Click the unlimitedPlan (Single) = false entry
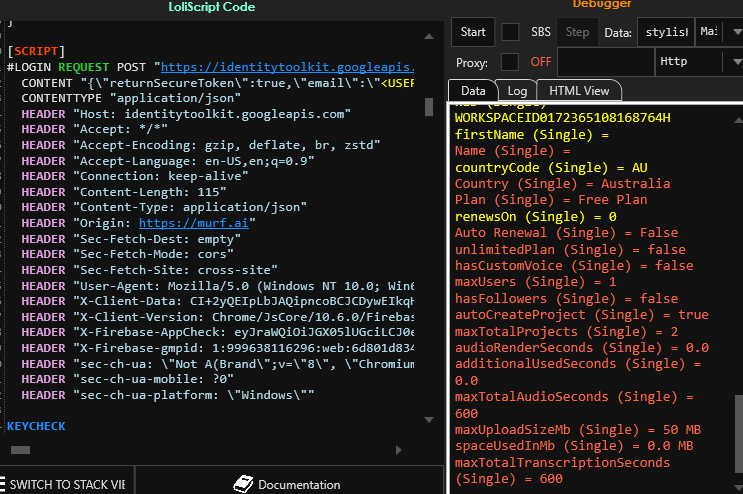The image size is (743, 494). pos(570,250)
